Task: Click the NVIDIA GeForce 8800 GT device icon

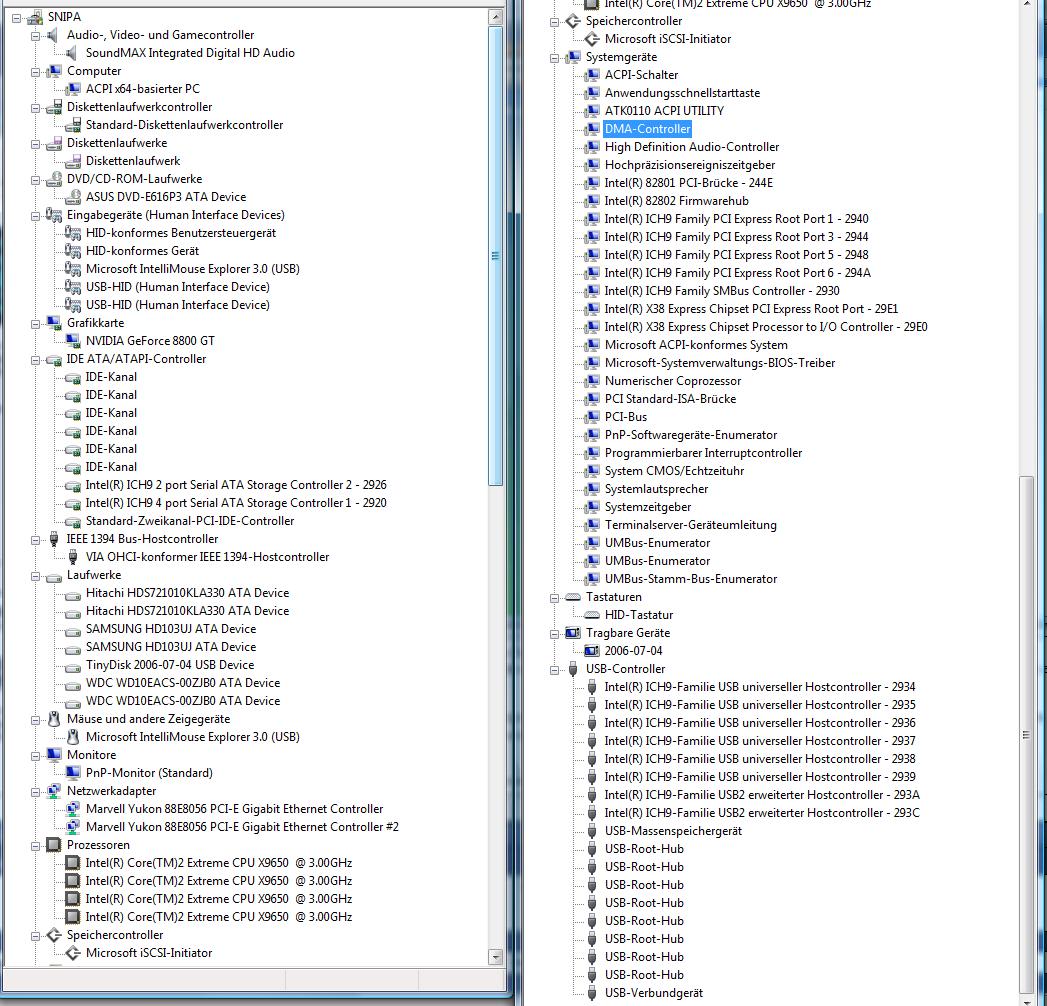Action: (x=73, y=341)
